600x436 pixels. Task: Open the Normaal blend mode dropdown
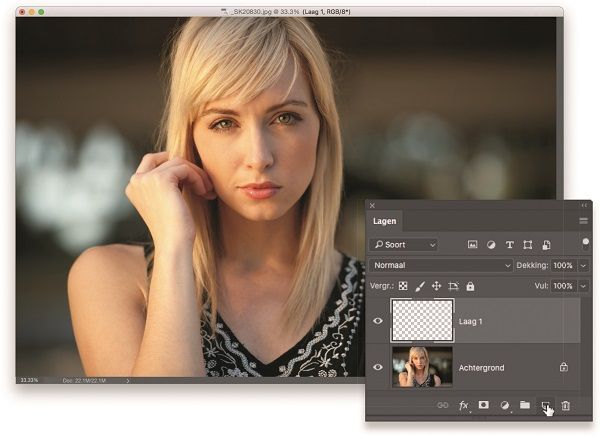[441, 265]
